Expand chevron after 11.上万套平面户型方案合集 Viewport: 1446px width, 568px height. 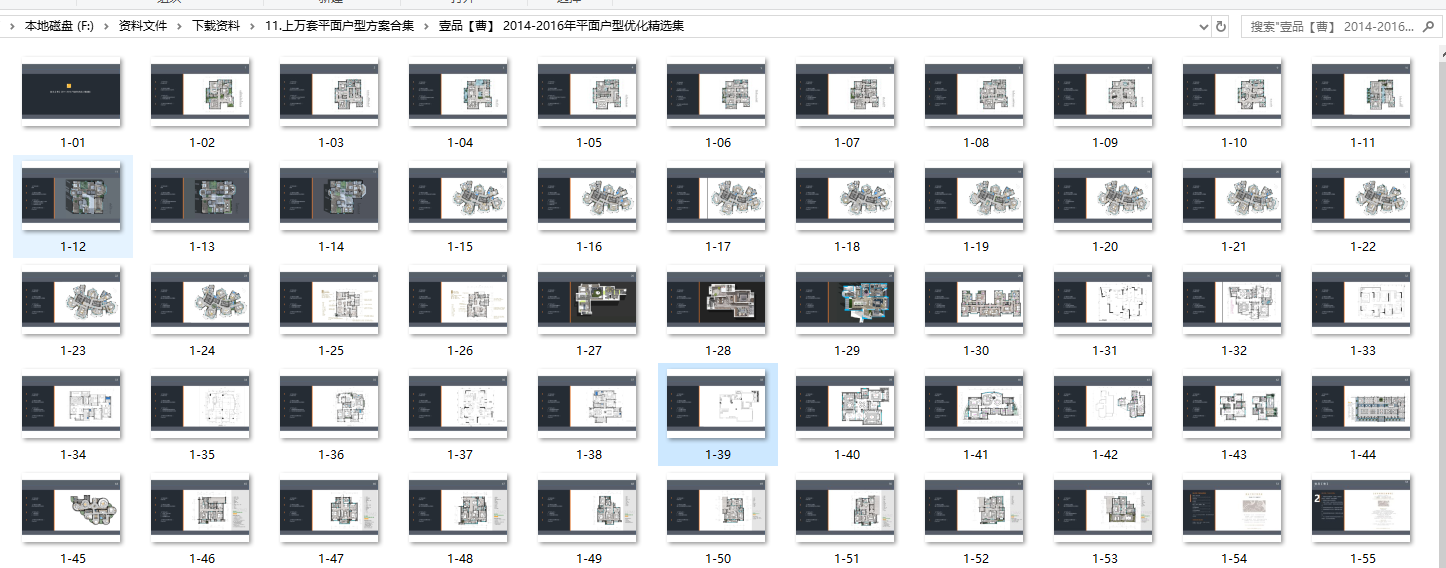pyautogui.click(x=427, y=27)
